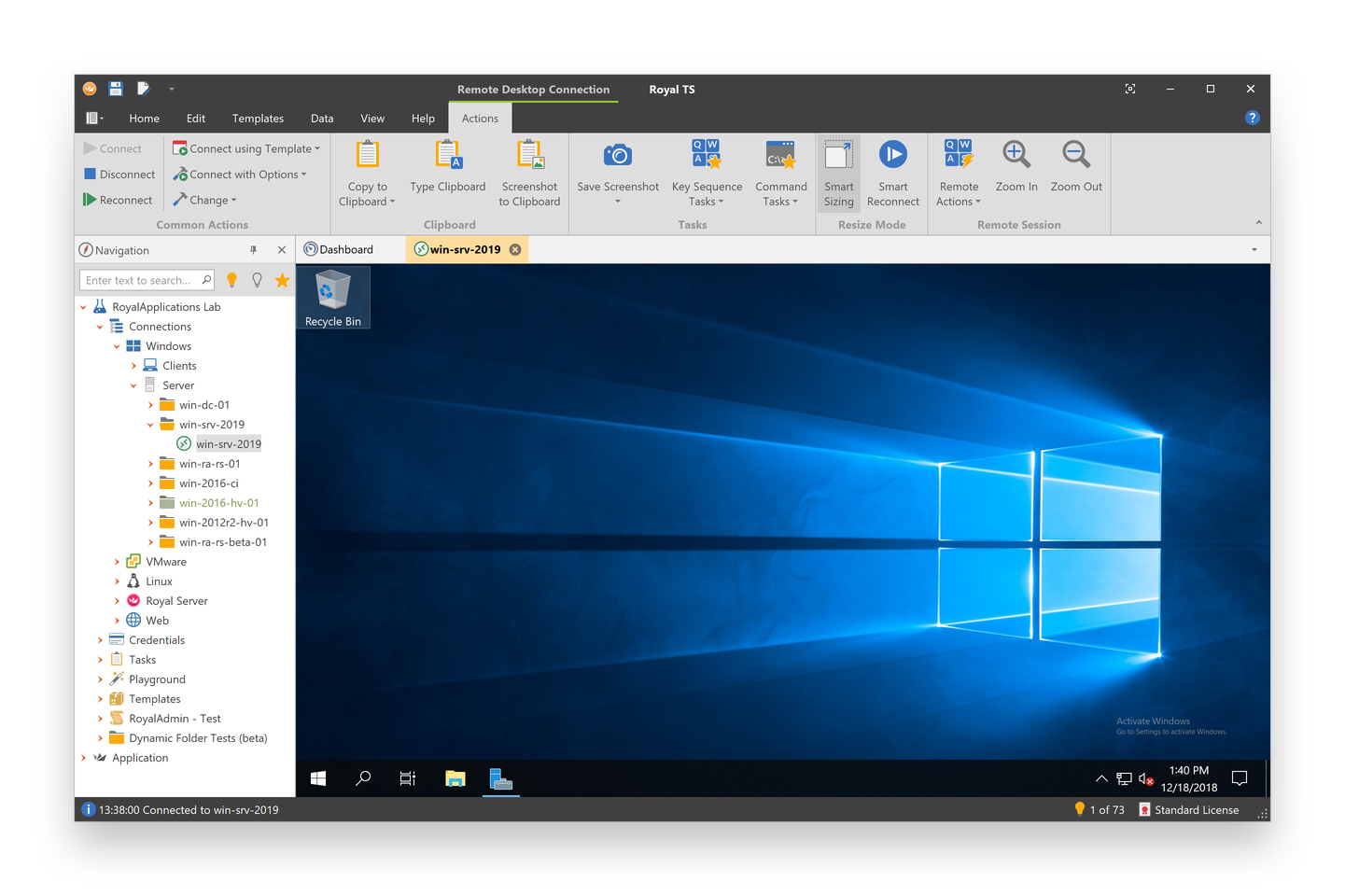Click the Disconnect button
The image size is (1345, 896).
pos(119,175)
